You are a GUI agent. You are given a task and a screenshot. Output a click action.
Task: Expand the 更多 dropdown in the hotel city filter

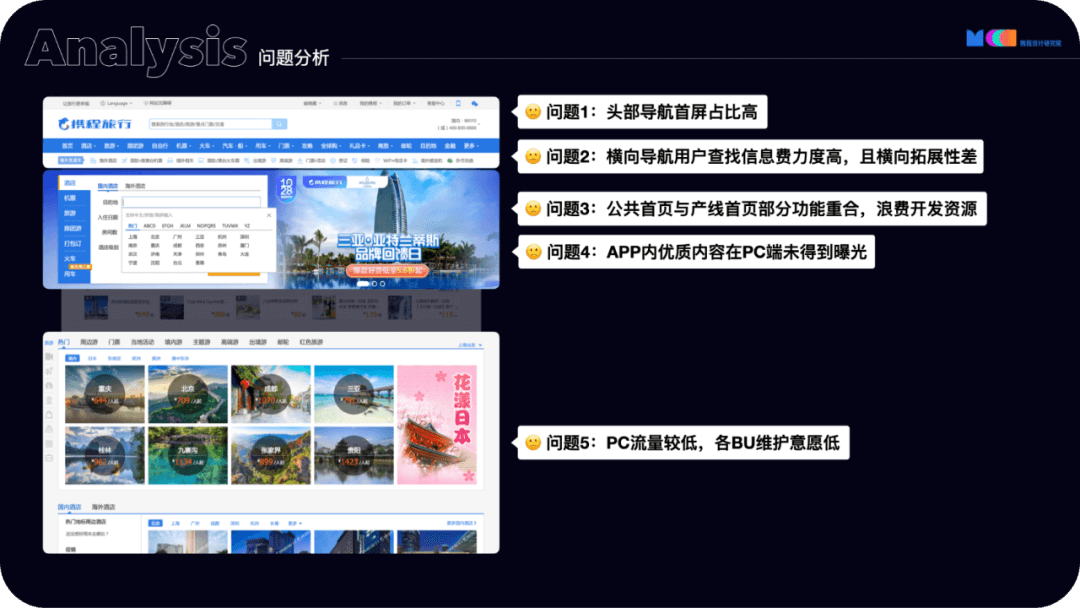(x=295, y=523)
